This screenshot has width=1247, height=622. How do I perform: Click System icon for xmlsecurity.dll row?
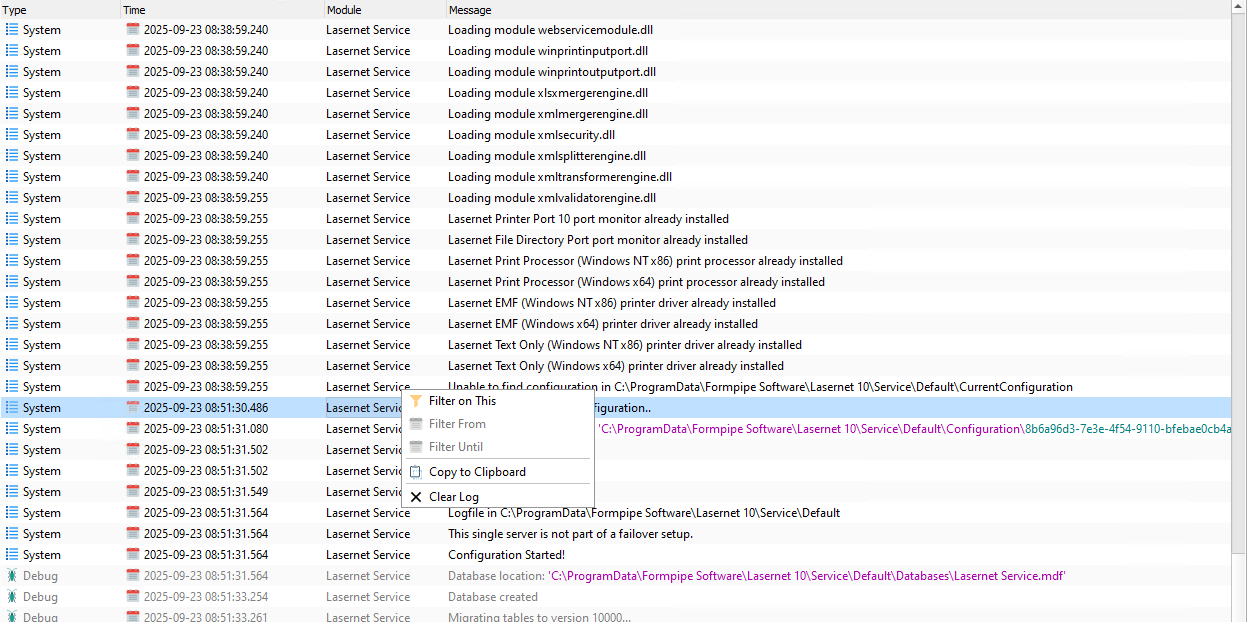coord(12,135)
